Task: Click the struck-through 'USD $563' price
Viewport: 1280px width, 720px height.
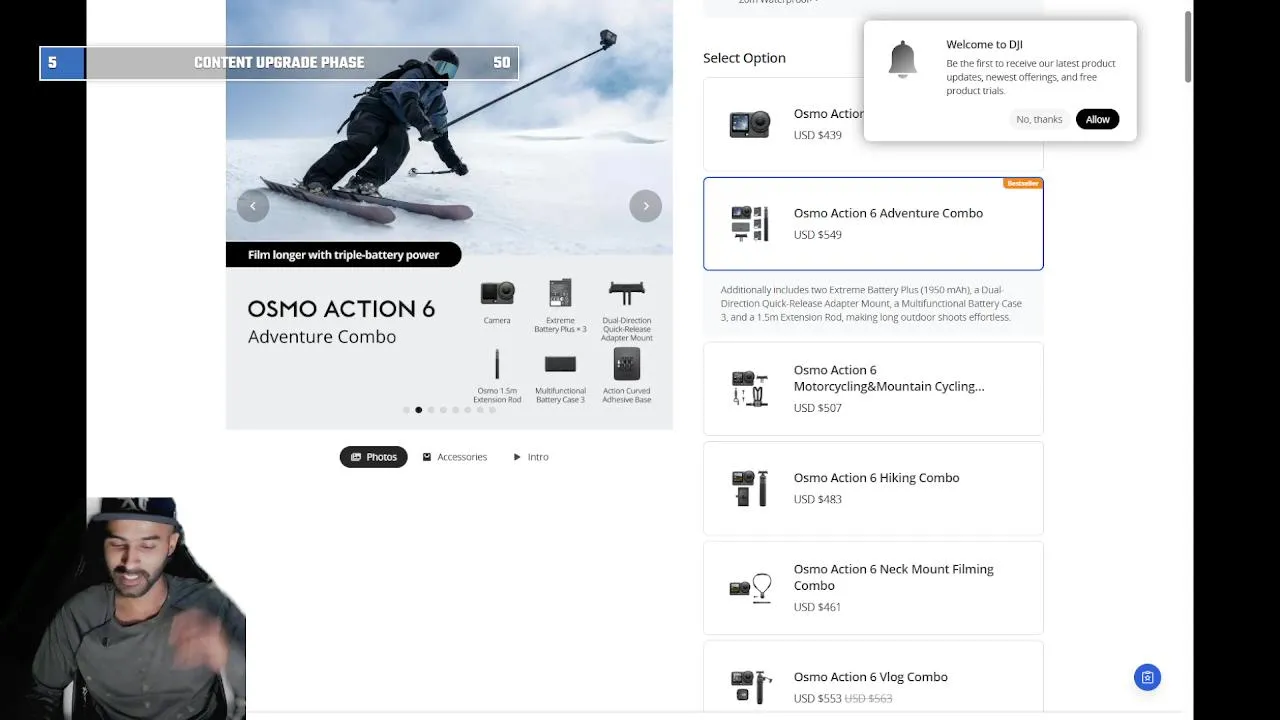Action: 868,699
